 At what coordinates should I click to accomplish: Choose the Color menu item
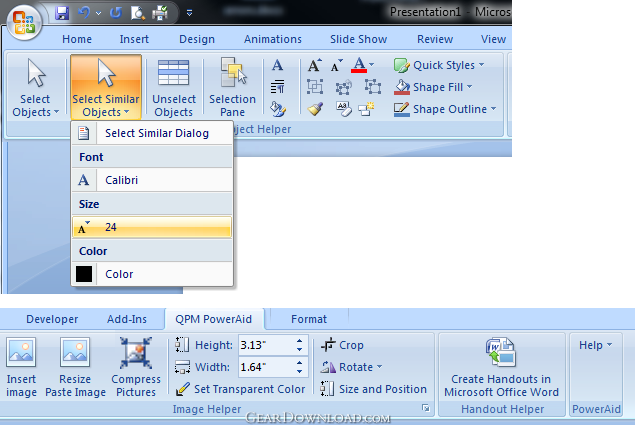152,274
